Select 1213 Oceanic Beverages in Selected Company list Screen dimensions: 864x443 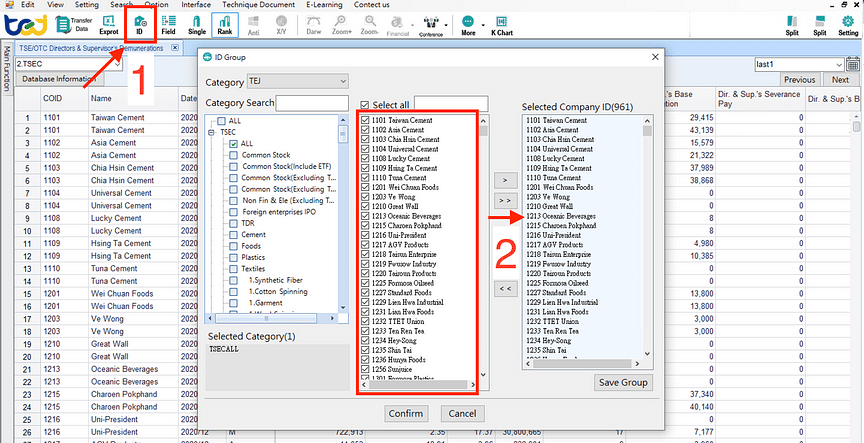561,216
